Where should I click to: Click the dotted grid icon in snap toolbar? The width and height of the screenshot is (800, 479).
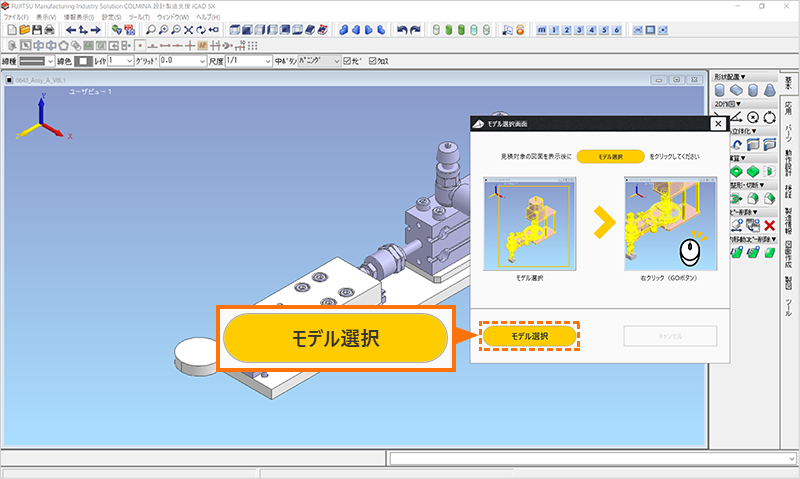click(x=253, y=45)
